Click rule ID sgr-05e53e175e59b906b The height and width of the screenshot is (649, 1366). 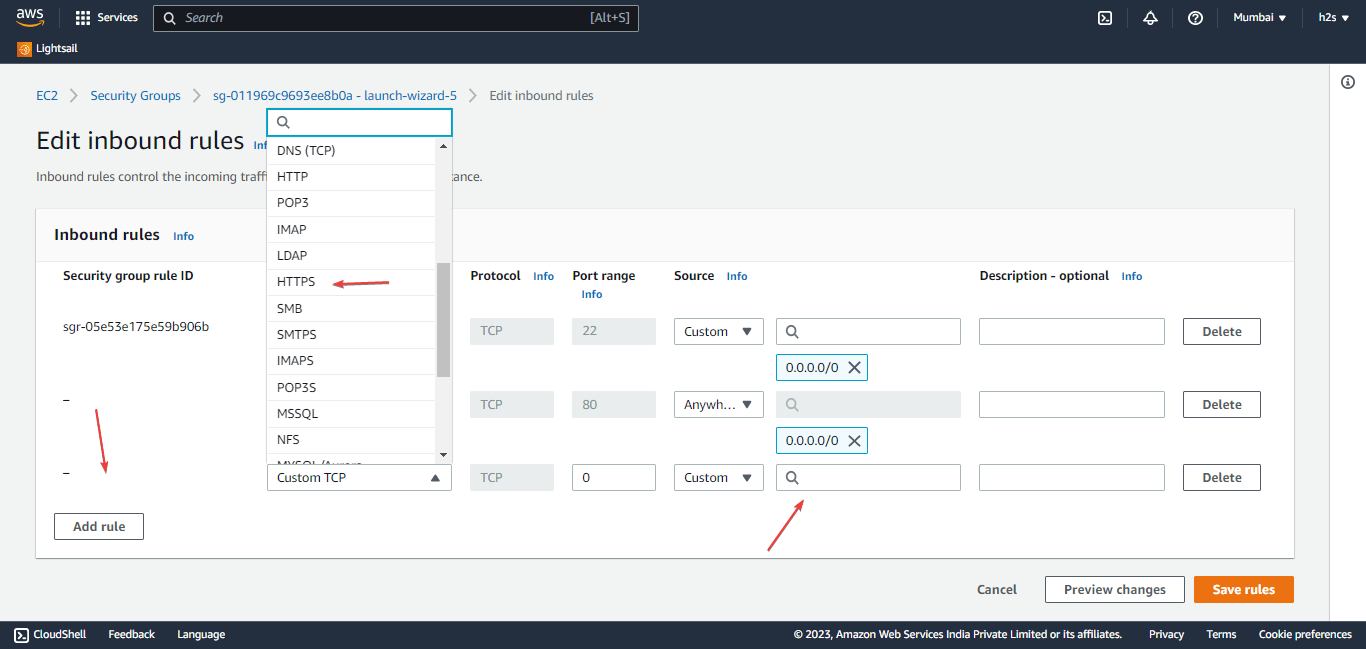point(136,327)
